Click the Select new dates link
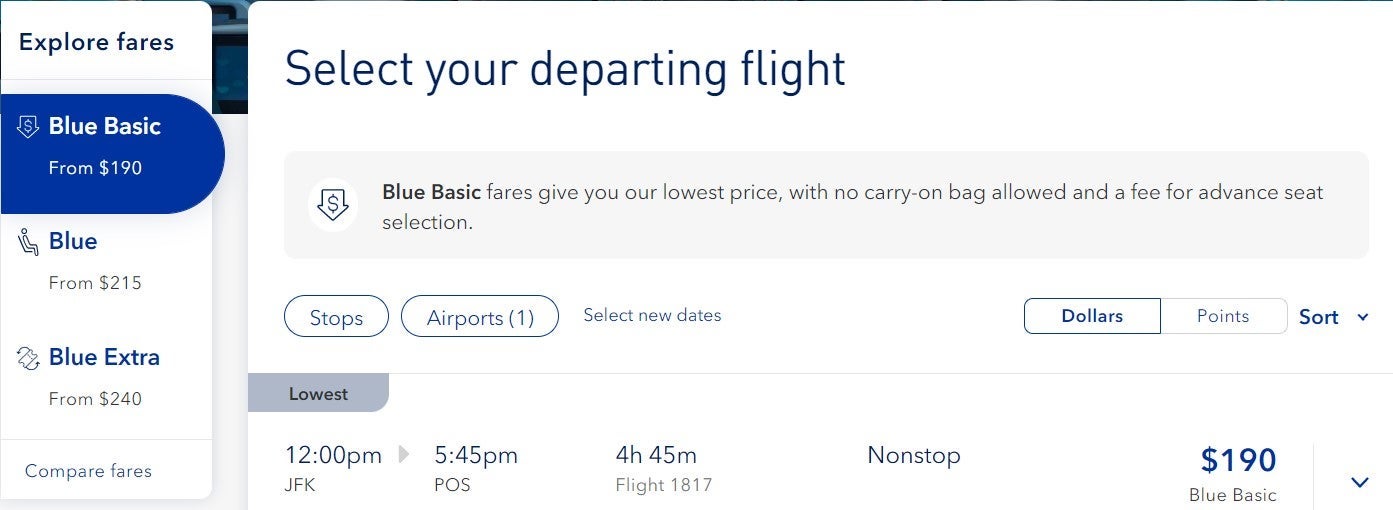This screenshot has width=1393, height=510. pyautogui.click(x=652, y=315)
